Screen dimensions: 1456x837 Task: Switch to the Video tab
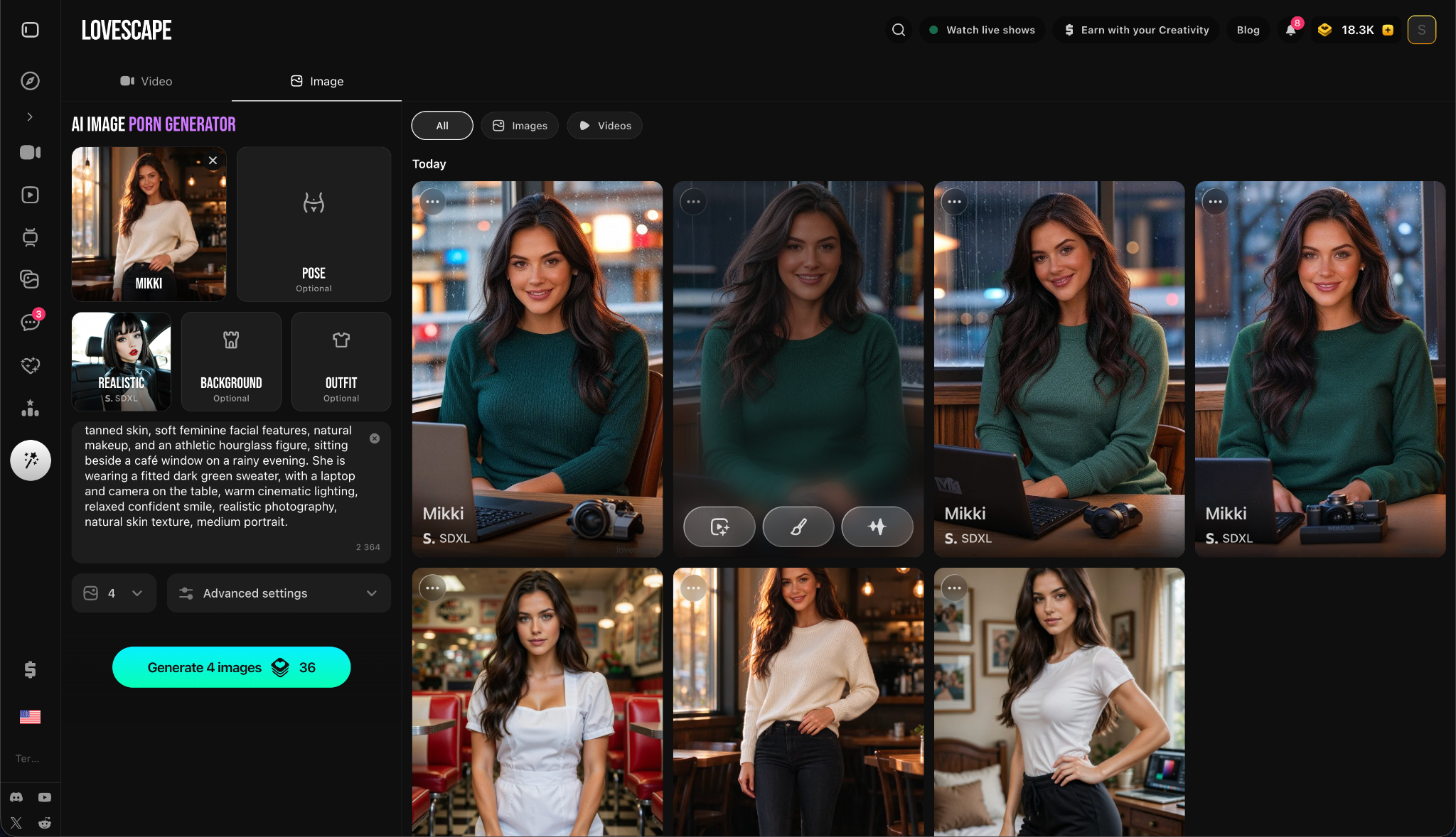[146, 81]
